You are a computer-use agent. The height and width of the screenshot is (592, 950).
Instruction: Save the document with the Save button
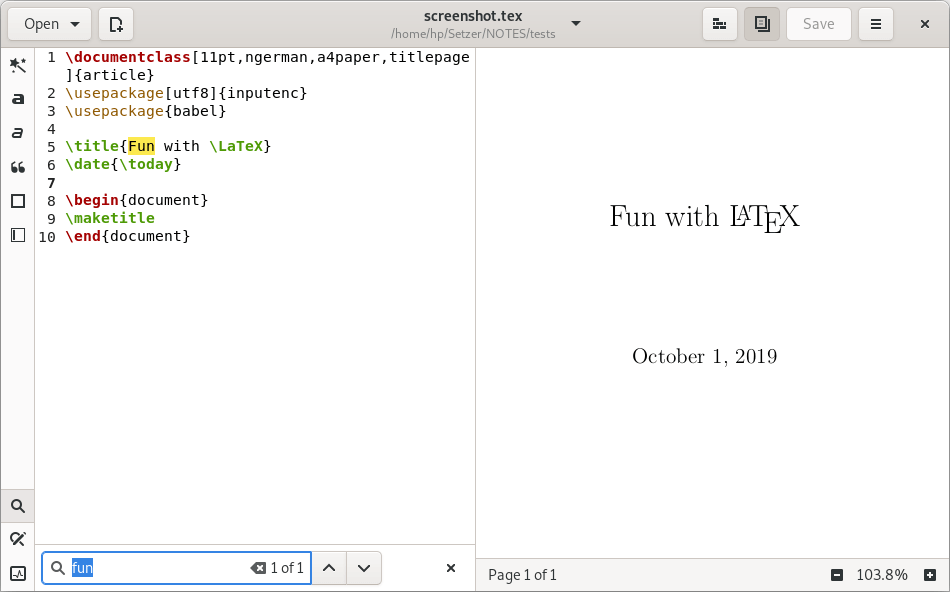tap(819, 24)
